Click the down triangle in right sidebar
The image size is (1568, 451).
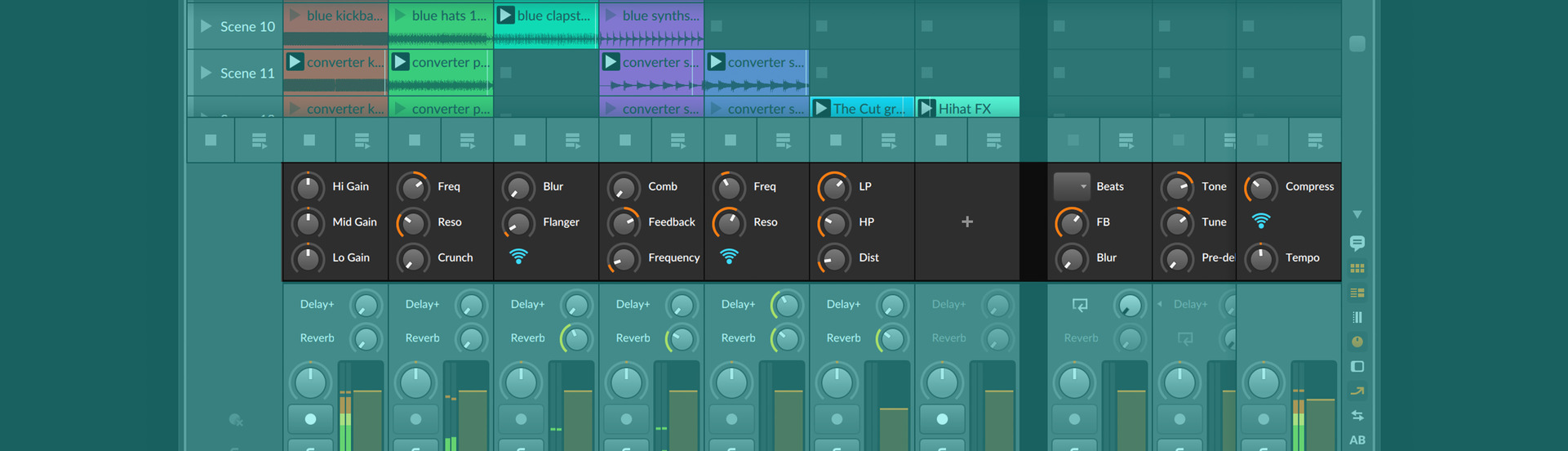[1357, 215]
